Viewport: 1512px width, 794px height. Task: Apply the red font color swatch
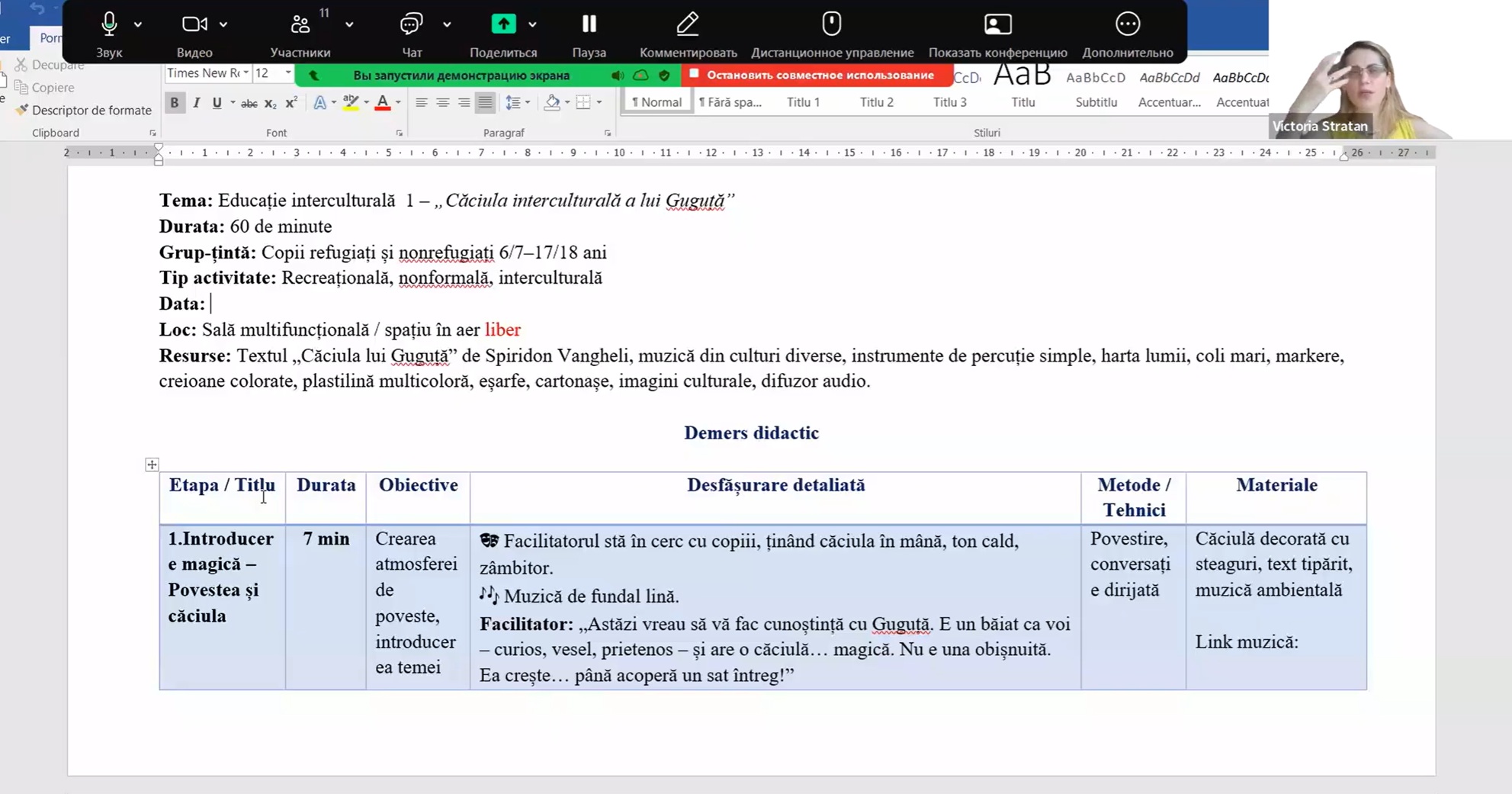[383, 103]
